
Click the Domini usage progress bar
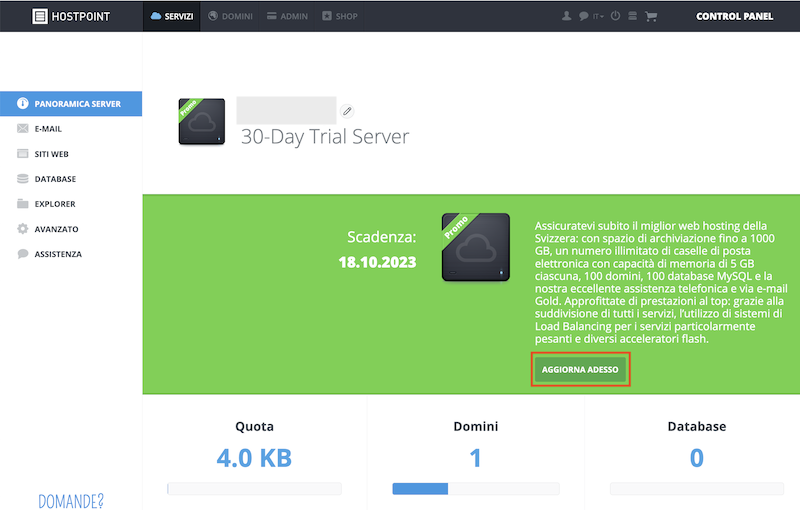476,489
